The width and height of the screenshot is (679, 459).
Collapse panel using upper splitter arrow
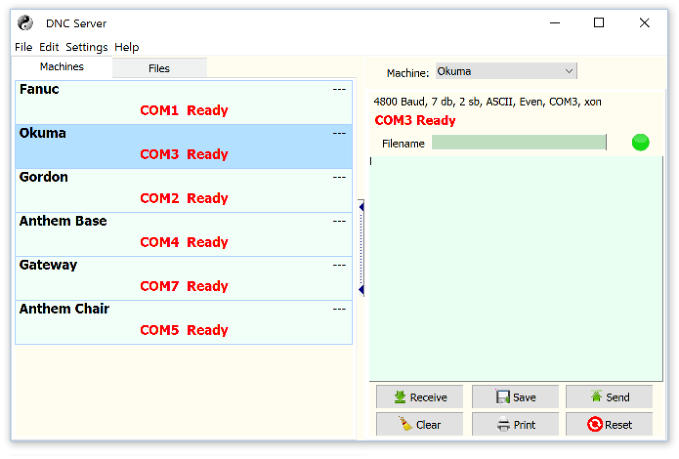click(361, 207)
